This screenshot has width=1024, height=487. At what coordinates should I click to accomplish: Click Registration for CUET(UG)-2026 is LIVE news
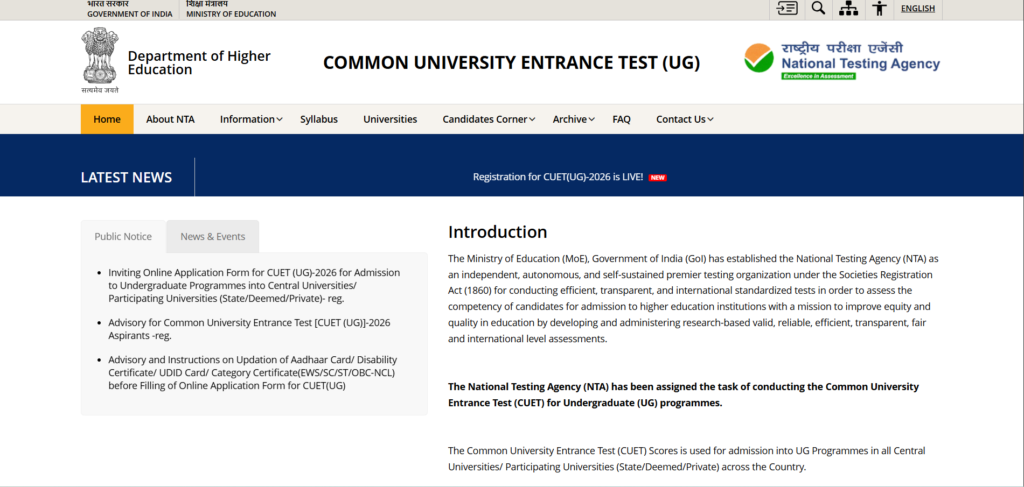coord(558,177)
